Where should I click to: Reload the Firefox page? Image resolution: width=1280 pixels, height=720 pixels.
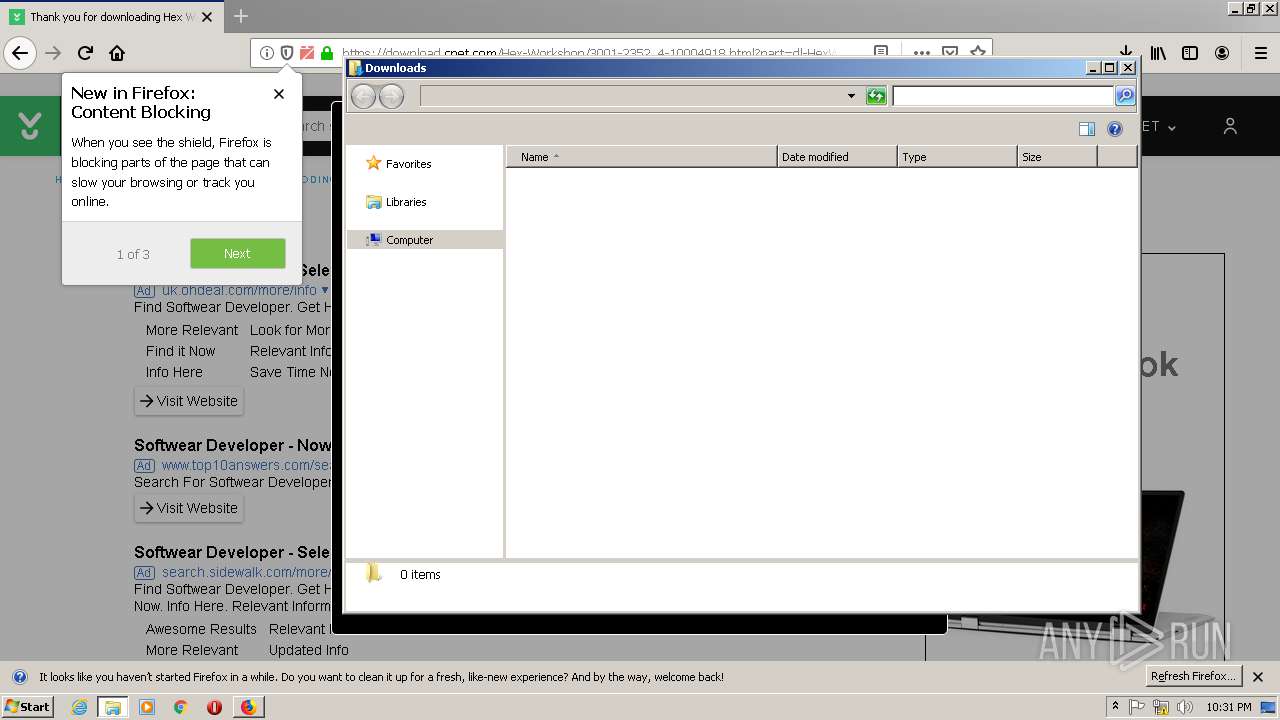pos(85,53)
